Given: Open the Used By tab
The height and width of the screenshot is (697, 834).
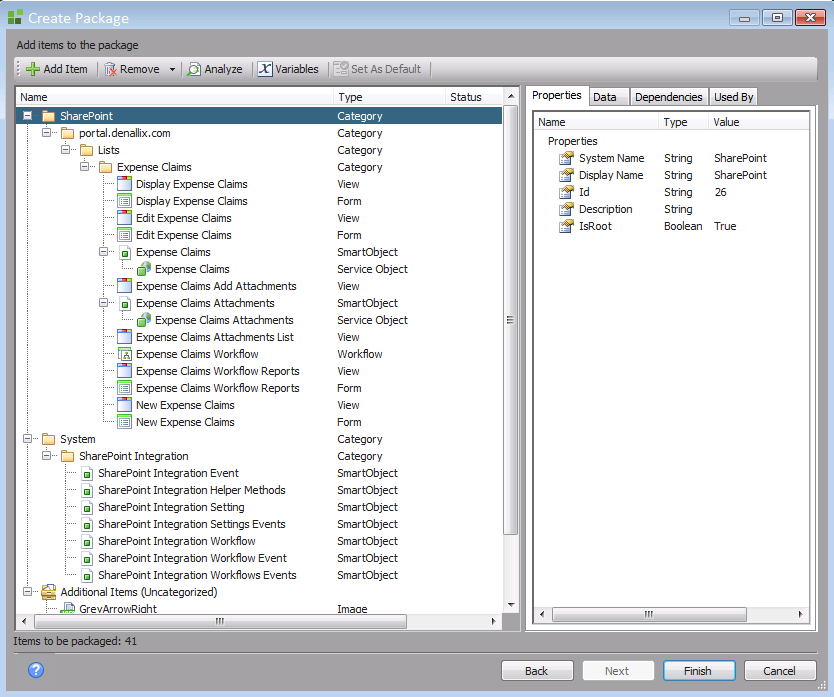Looking at the screenshot, I should pos(733,97).
